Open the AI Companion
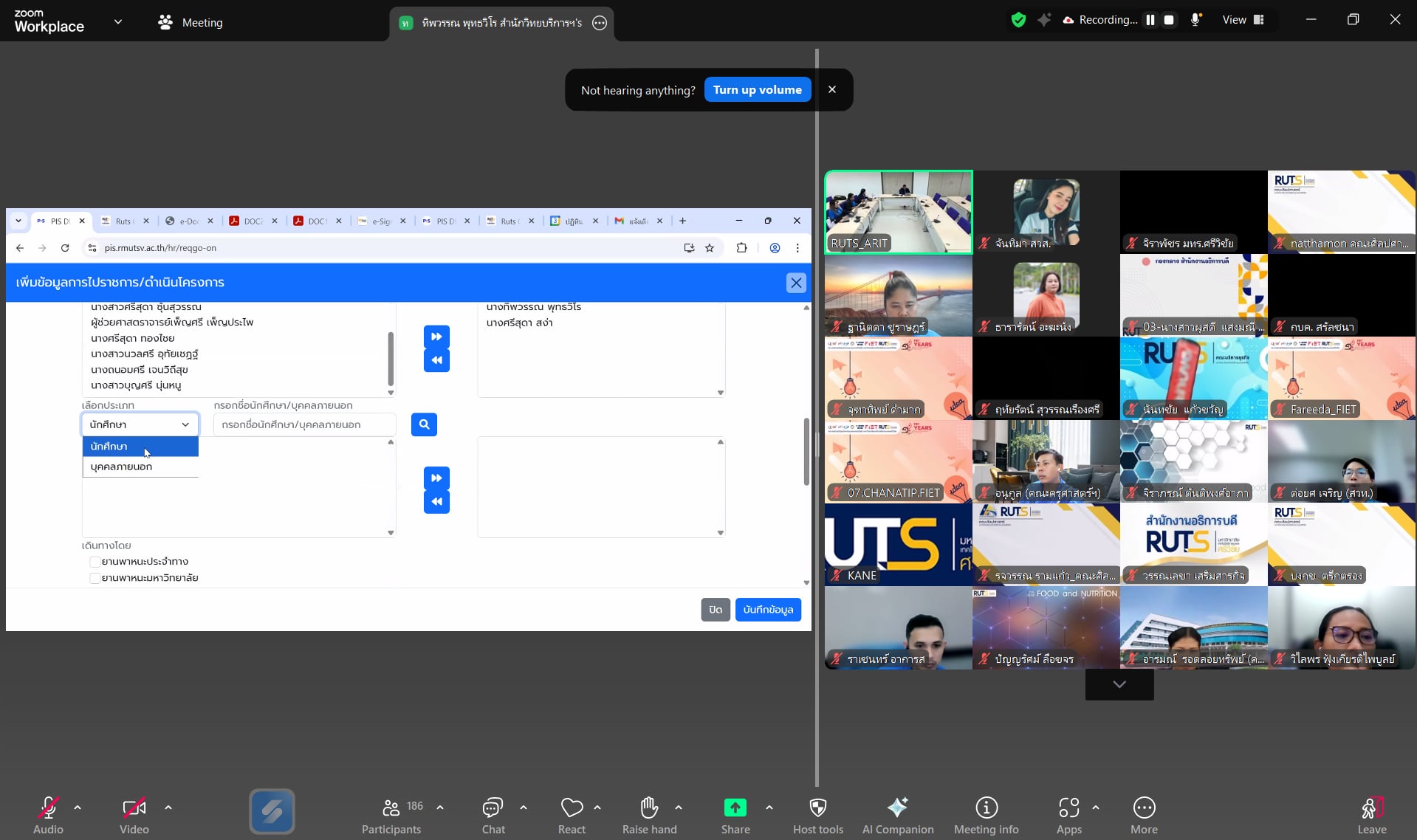The image size is (1417, 840). click(x=897, y=808)
